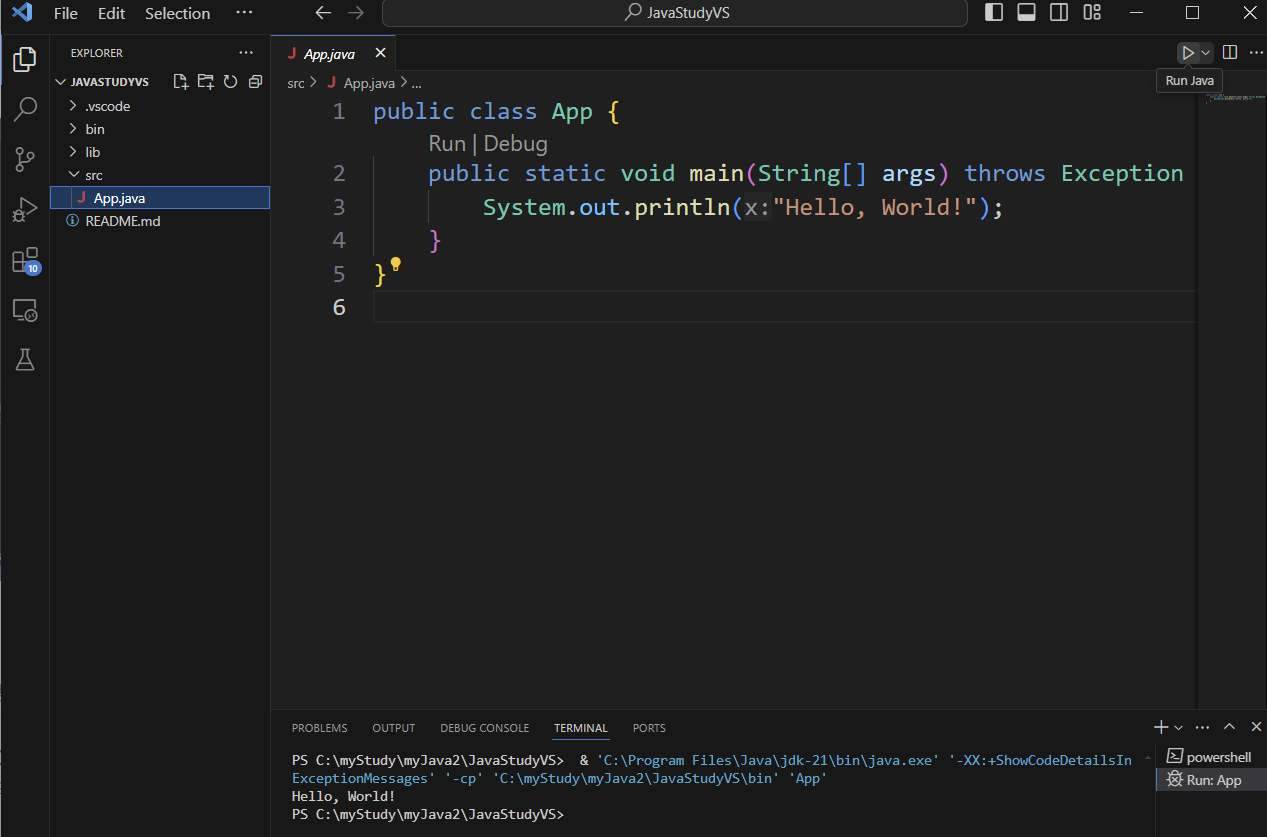Click the Debug CodeLens above main
1267x837 pixels.
coord(516,143)
